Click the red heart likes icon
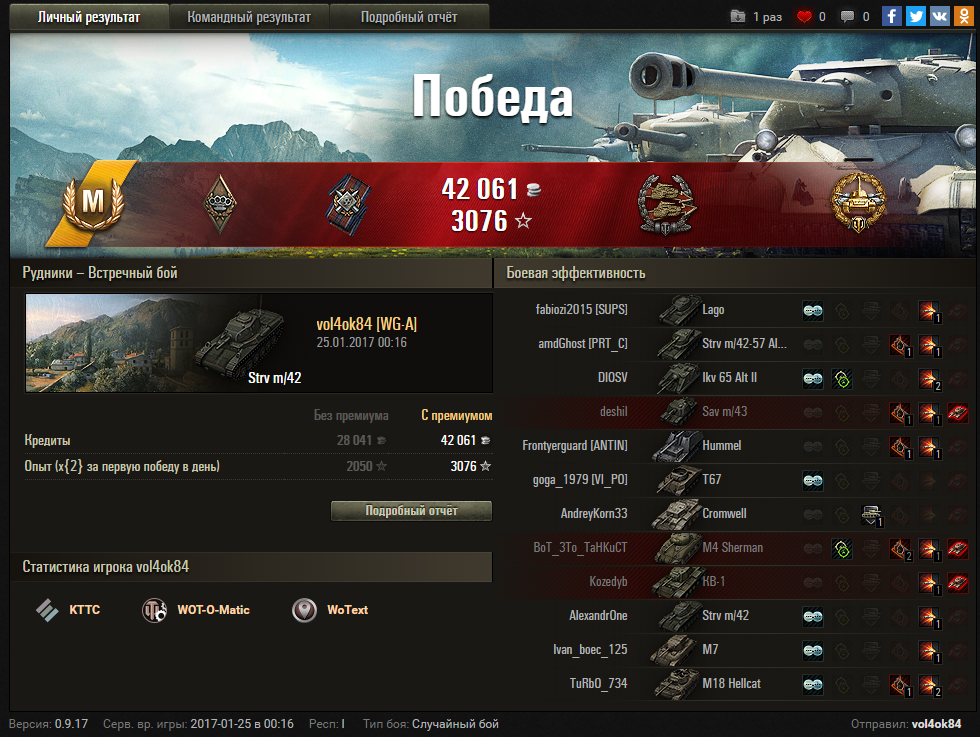The height and width of the screenshot is (737, 980). coord(804,16)
